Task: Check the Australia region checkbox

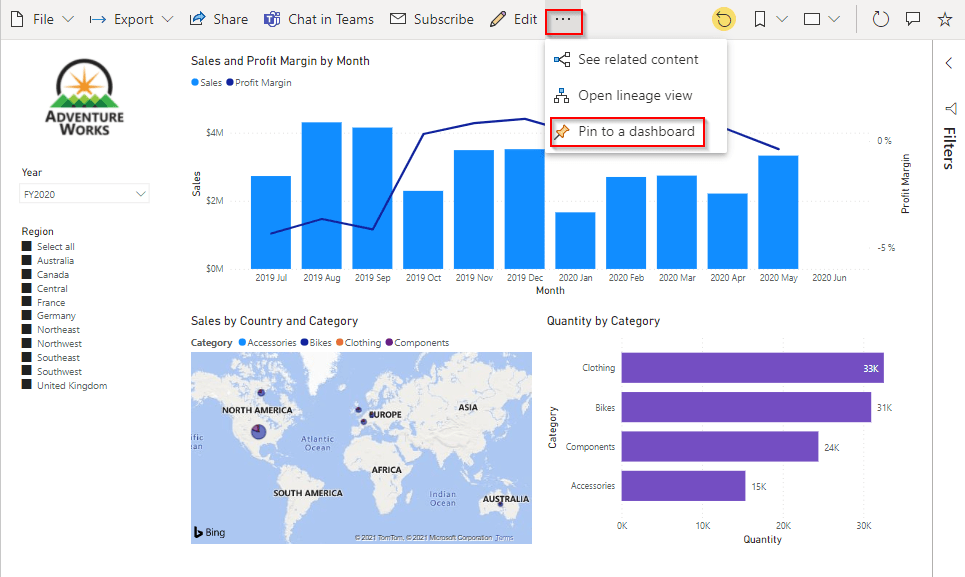Action: 27,261
